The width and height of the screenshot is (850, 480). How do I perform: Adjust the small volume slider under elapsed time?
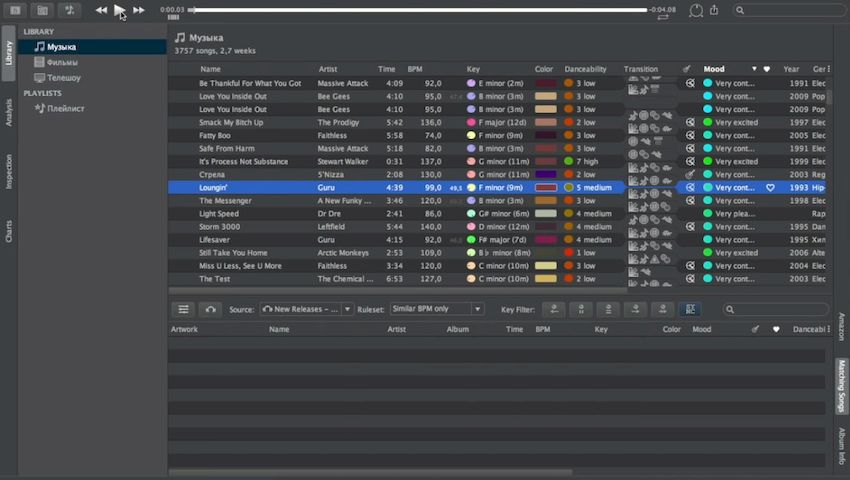point(173,17)
